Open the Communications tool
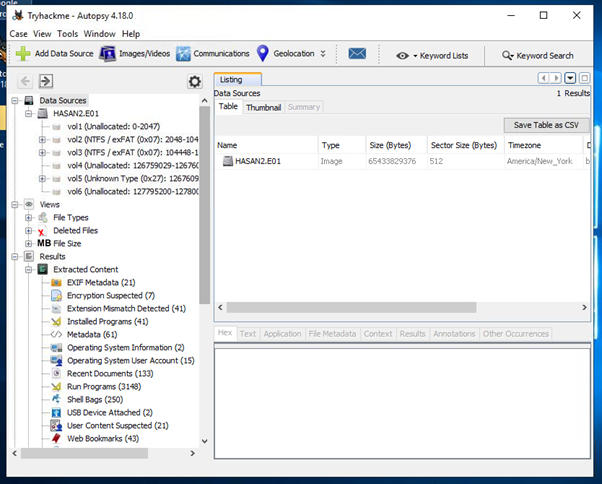 click(x=213, y=54)
